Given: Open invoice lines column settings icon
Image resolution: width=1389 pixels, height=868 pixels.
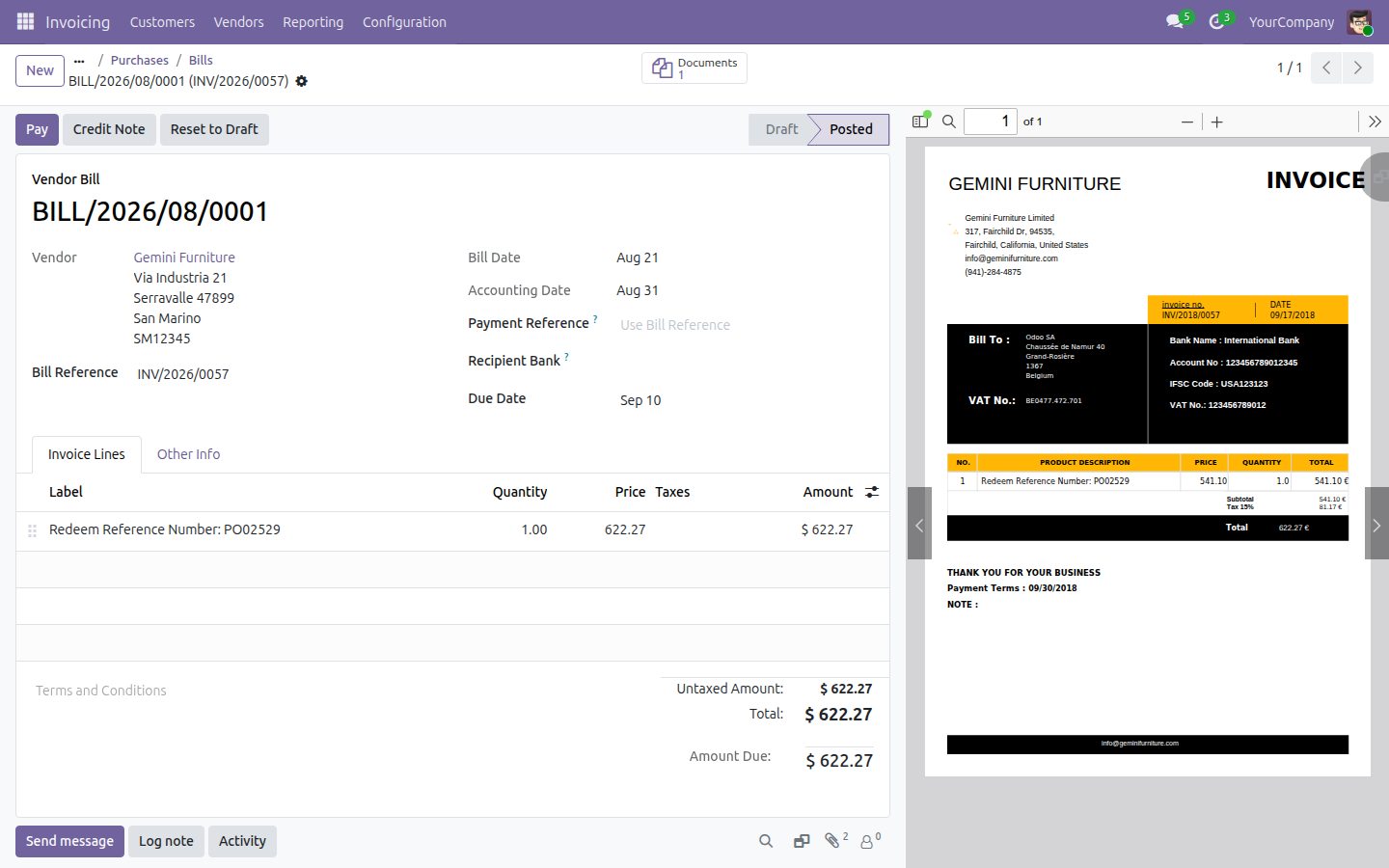Looking at the screenshot, I should 872,492.
